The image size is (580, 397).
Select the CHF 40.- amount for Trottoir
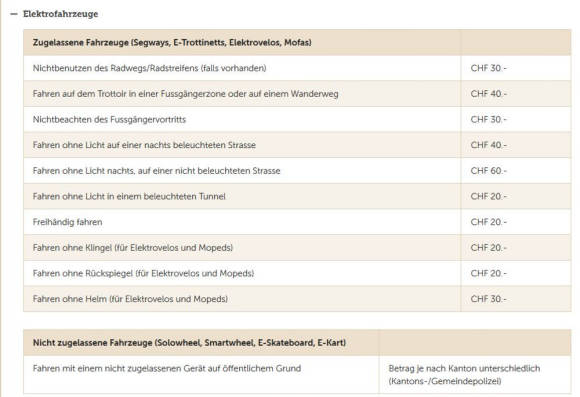coord(488,94)
